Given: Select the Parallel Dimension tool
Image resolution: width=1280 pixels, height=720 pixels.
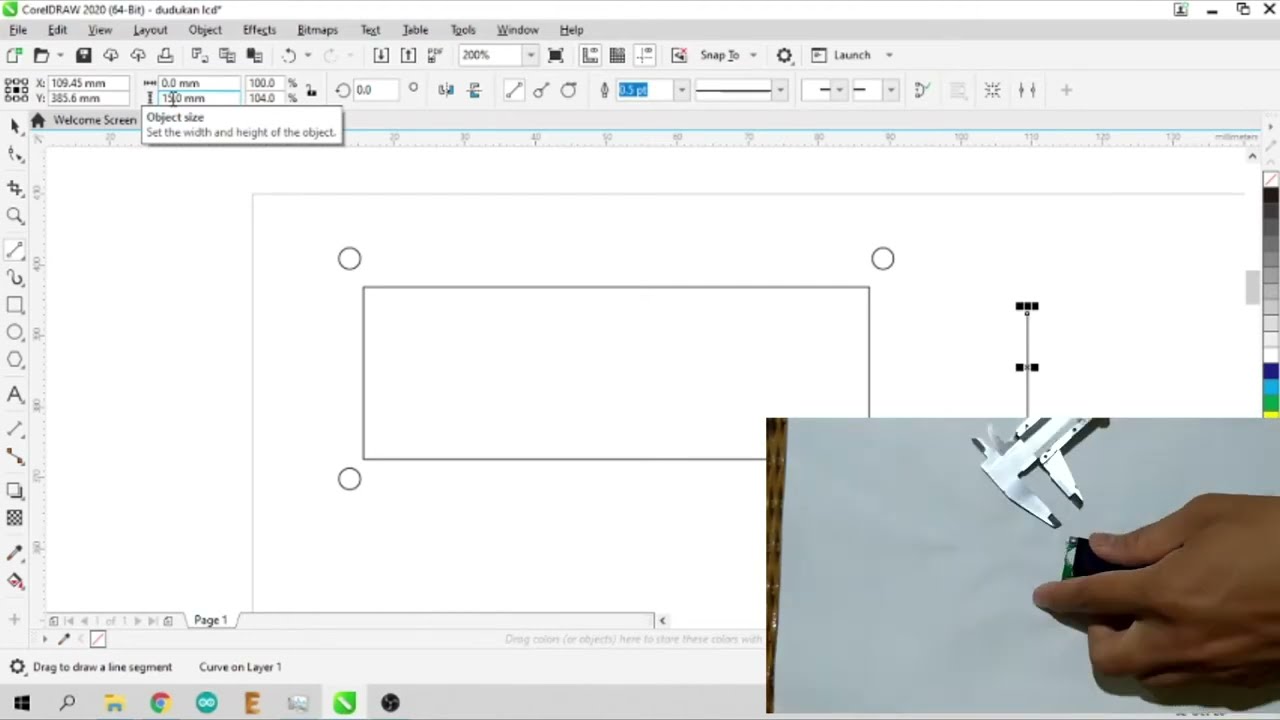Looking at the screenshot, I should [15, 429].
